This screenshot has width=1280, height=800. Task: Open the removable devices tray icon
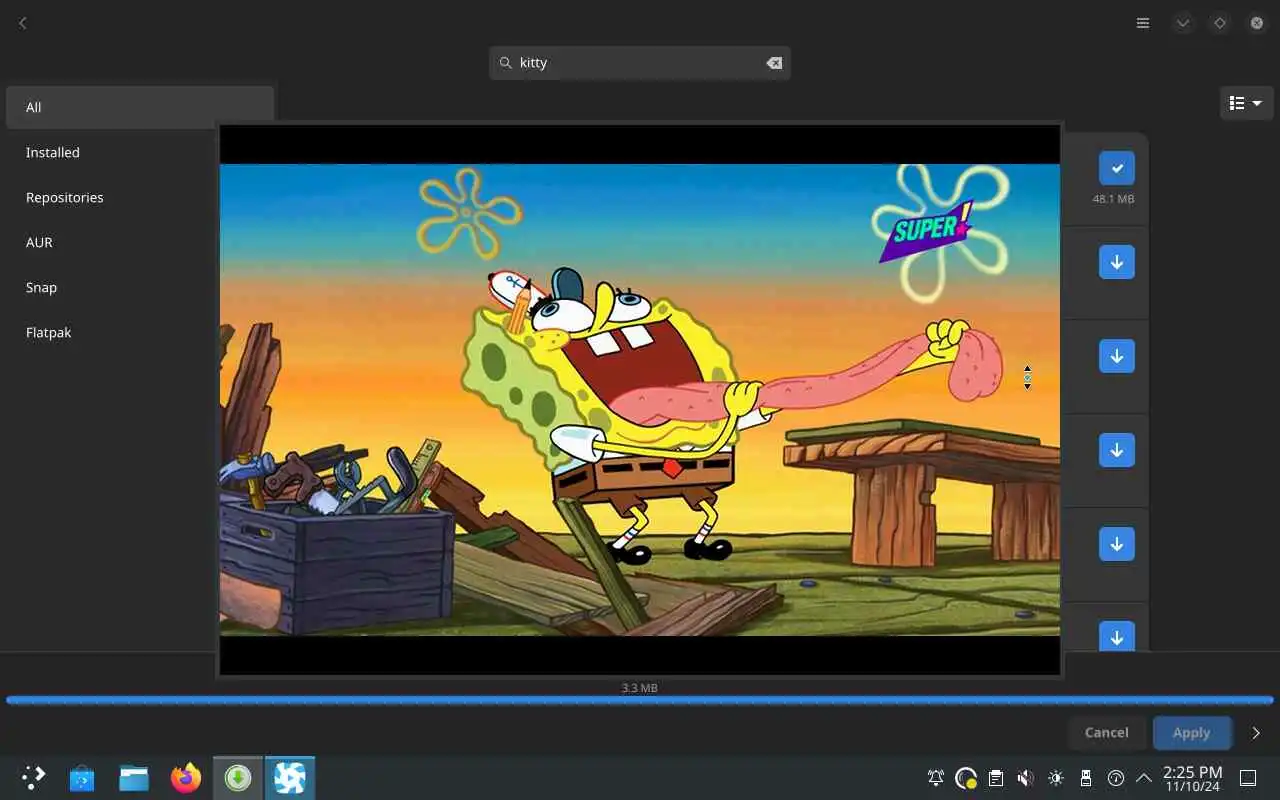click(x=1086, y=778)
